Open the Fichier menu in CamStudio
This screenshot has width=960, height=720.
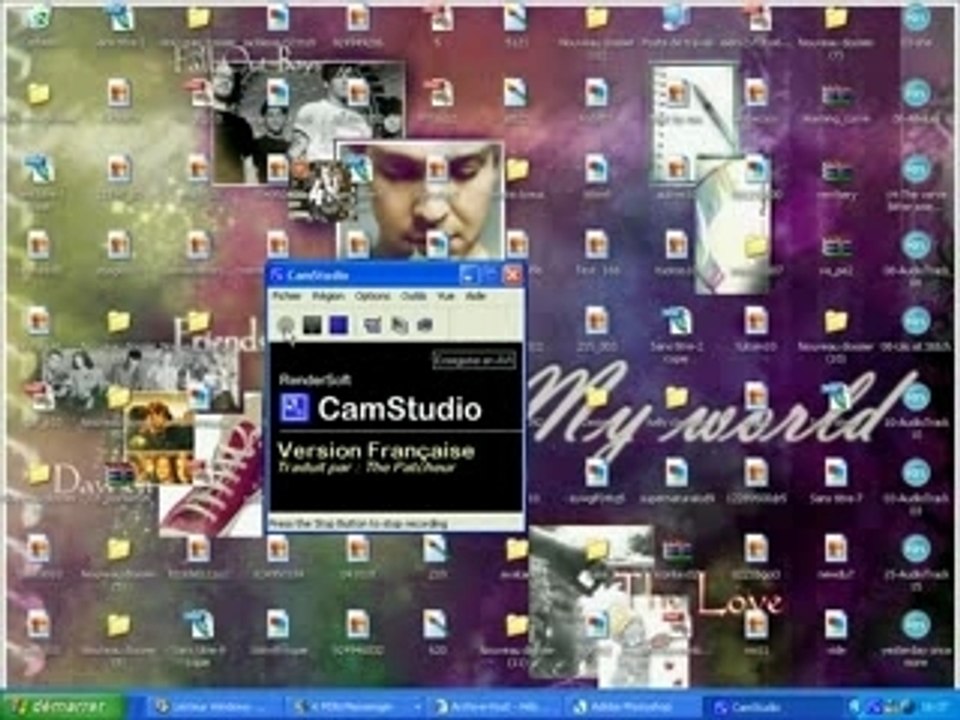pyautogui.click(x=287, y=296)
